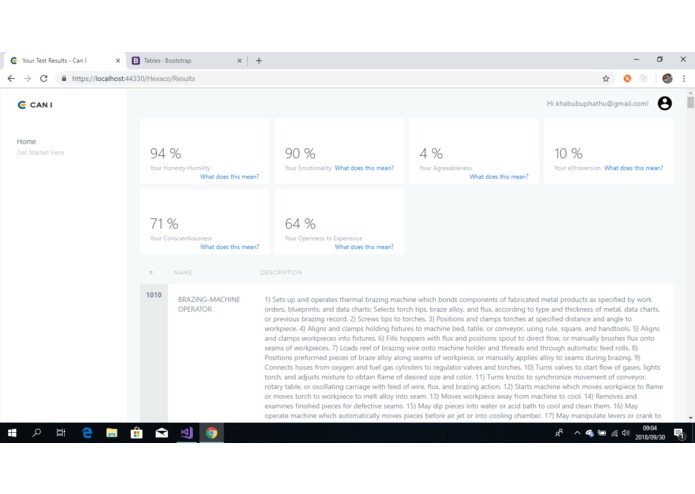Click the 71 % Conscientiousness score
Image resolution: width=695 pixels, height=494 pixels.
click(x=164, y=224)
